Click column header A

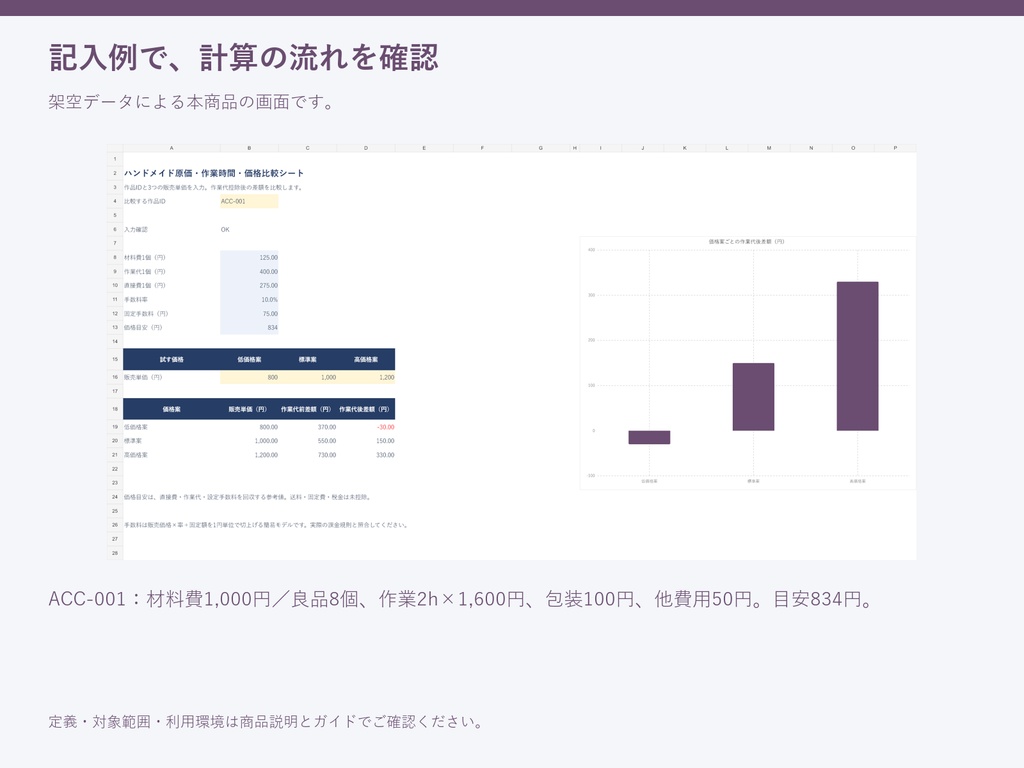click(x=172, y=148)
